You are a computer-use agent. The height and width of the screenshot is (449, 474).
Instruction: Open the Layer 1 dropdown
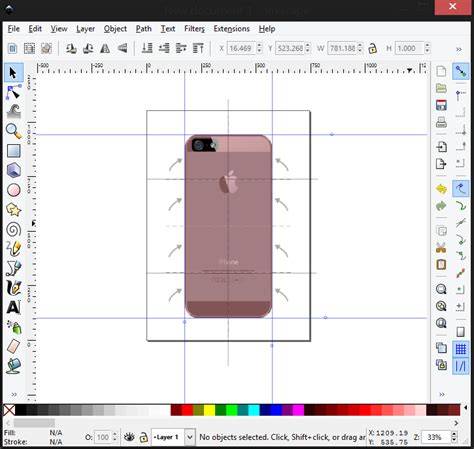click(190, 437)
